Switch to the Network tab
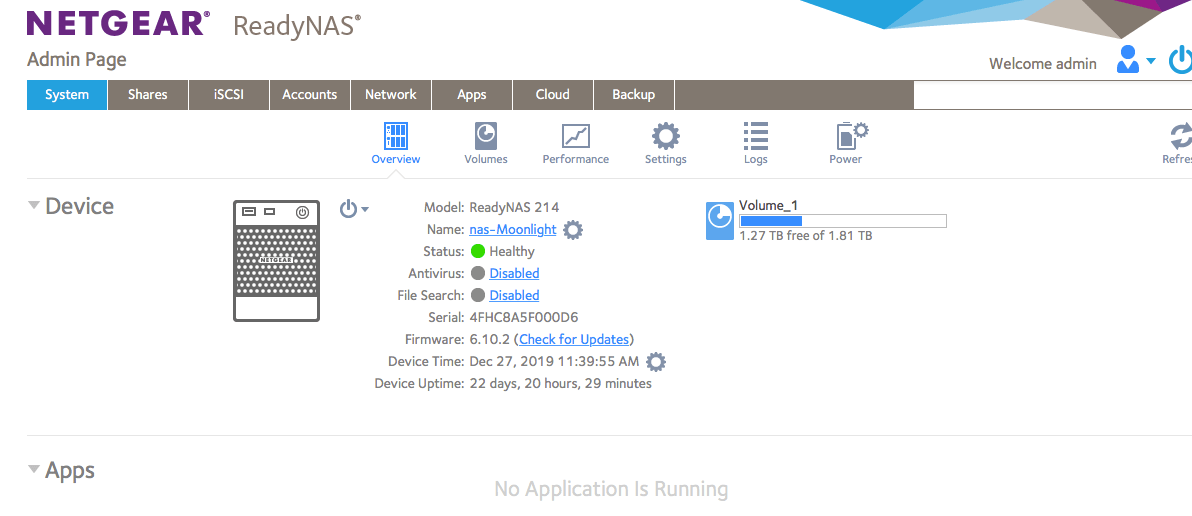This screenshot has height=516, width=1192. [391, 95]
